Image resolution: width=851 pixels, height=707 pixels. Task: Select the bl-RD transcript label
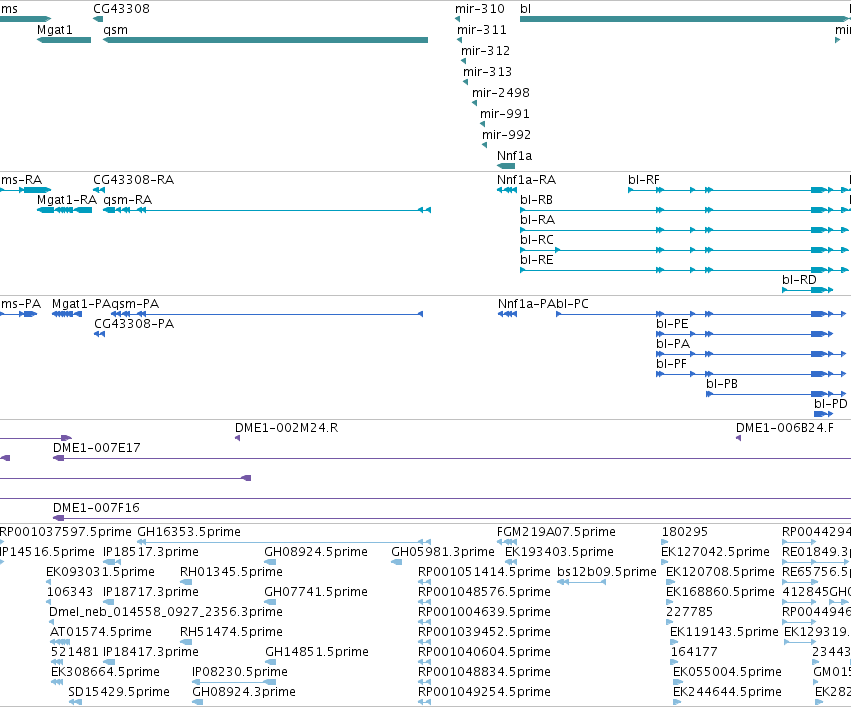click(x=799, y=279)
